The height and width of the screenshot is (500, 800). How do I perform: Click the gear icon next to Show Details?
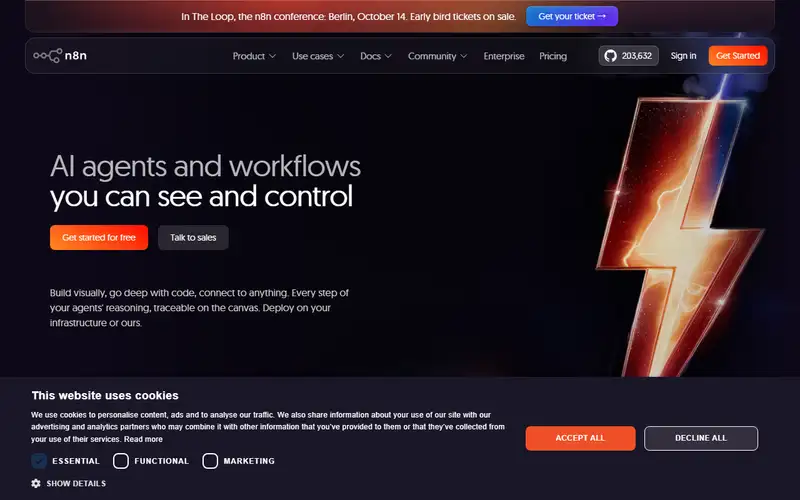point(36,483)
